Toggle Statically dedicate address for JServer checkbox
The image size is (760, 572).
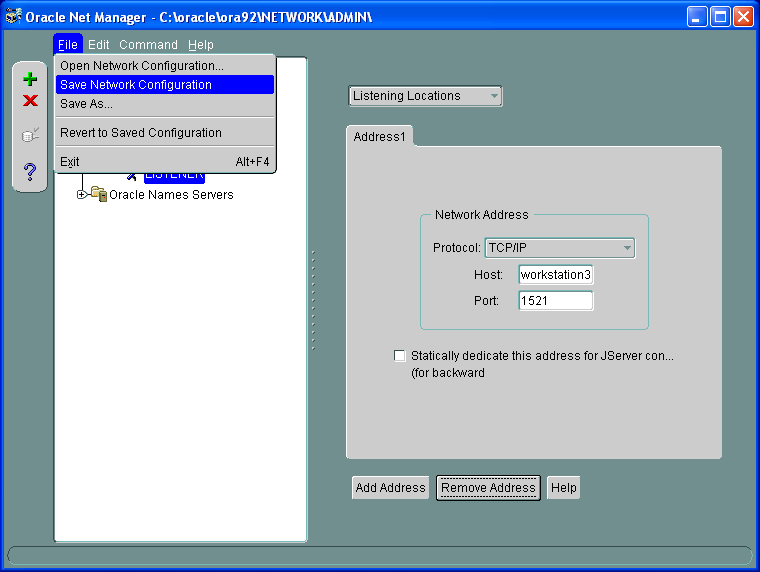coord(399,356)
